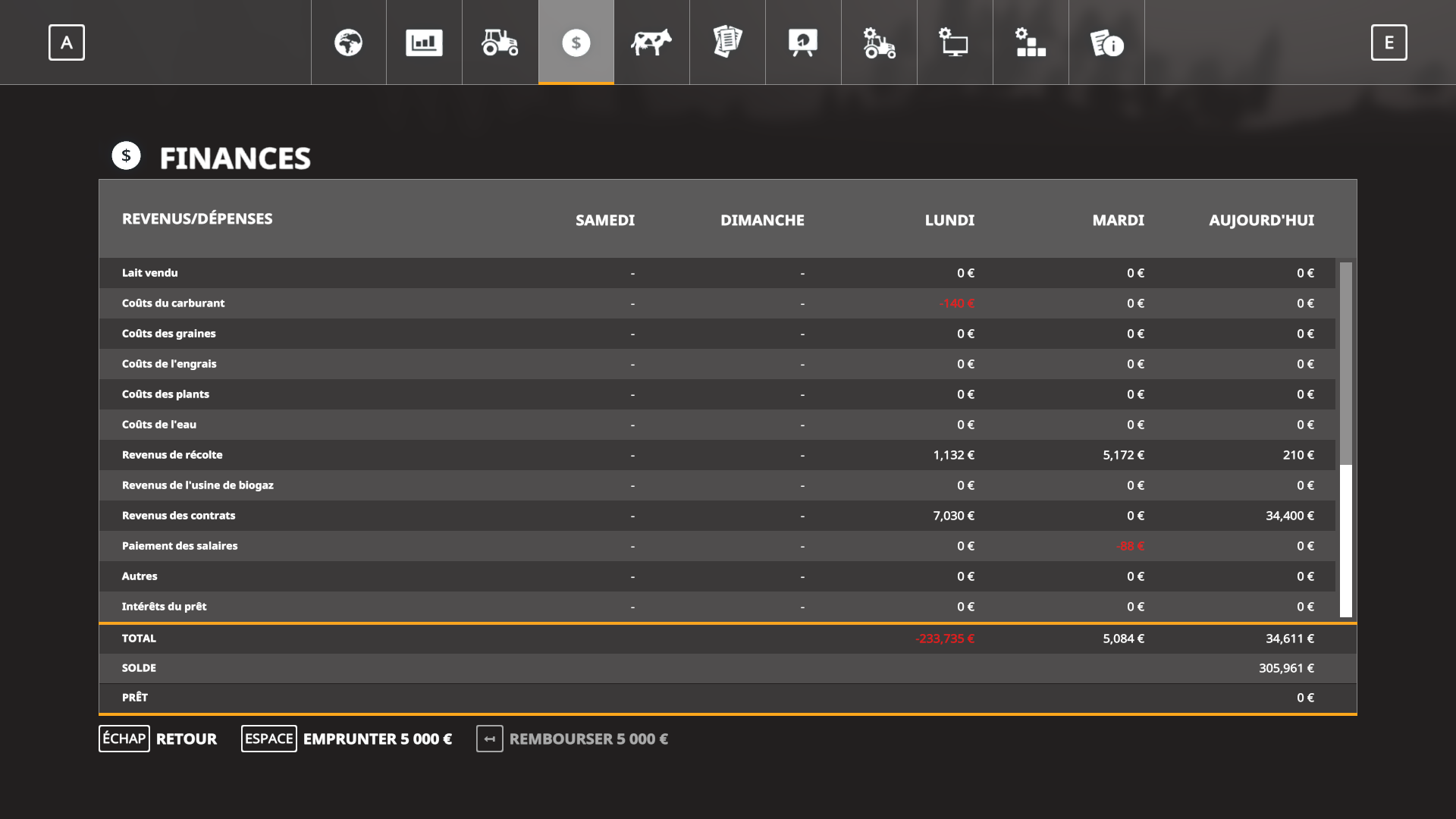Click Revenus de l'usine de biogaz label

(x=198, y=485)
